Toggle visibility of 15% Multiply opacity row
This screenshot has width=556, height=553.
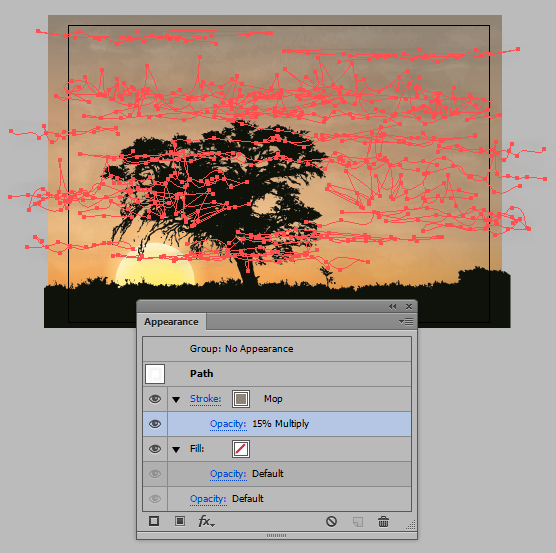(155, 424)
